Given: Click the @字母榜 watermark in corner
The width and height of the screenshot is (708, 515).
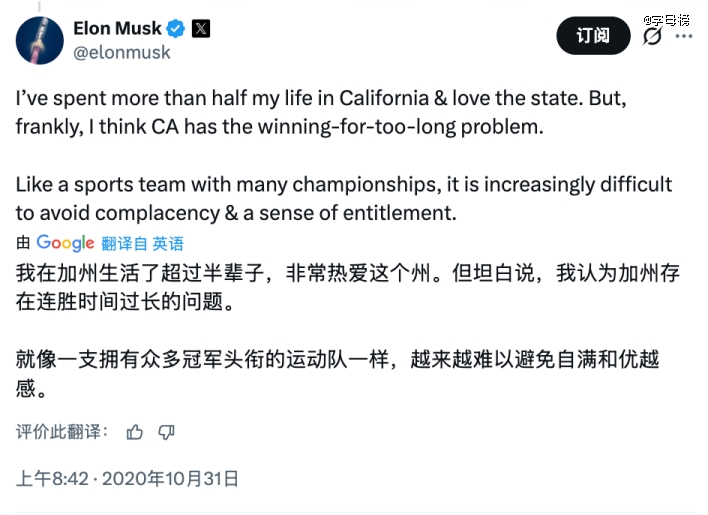Looking at the screenshot, I should (672, 18).
